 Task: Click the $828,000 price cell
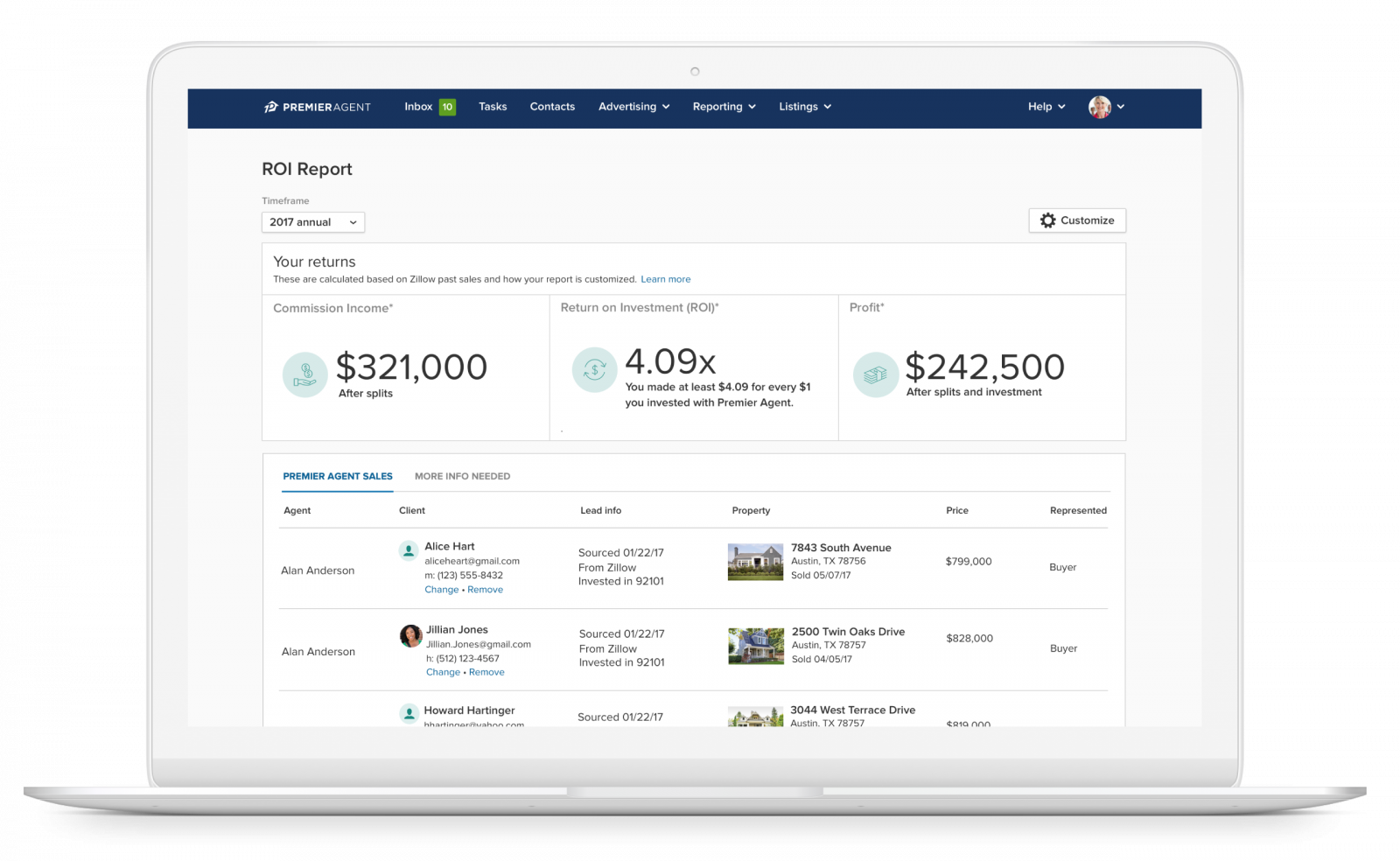(969, 639)
